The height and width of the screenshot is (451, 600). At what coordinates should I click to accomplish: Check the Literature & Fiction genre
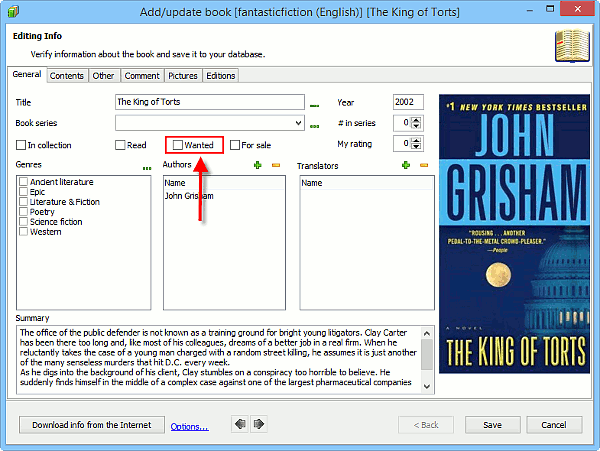[24, 202]
